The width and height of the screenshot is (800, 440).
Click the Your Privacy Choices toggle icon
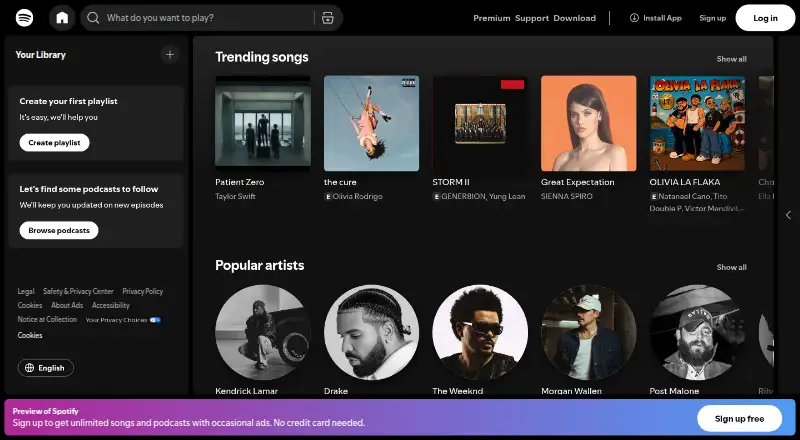(x=155, y=320)
